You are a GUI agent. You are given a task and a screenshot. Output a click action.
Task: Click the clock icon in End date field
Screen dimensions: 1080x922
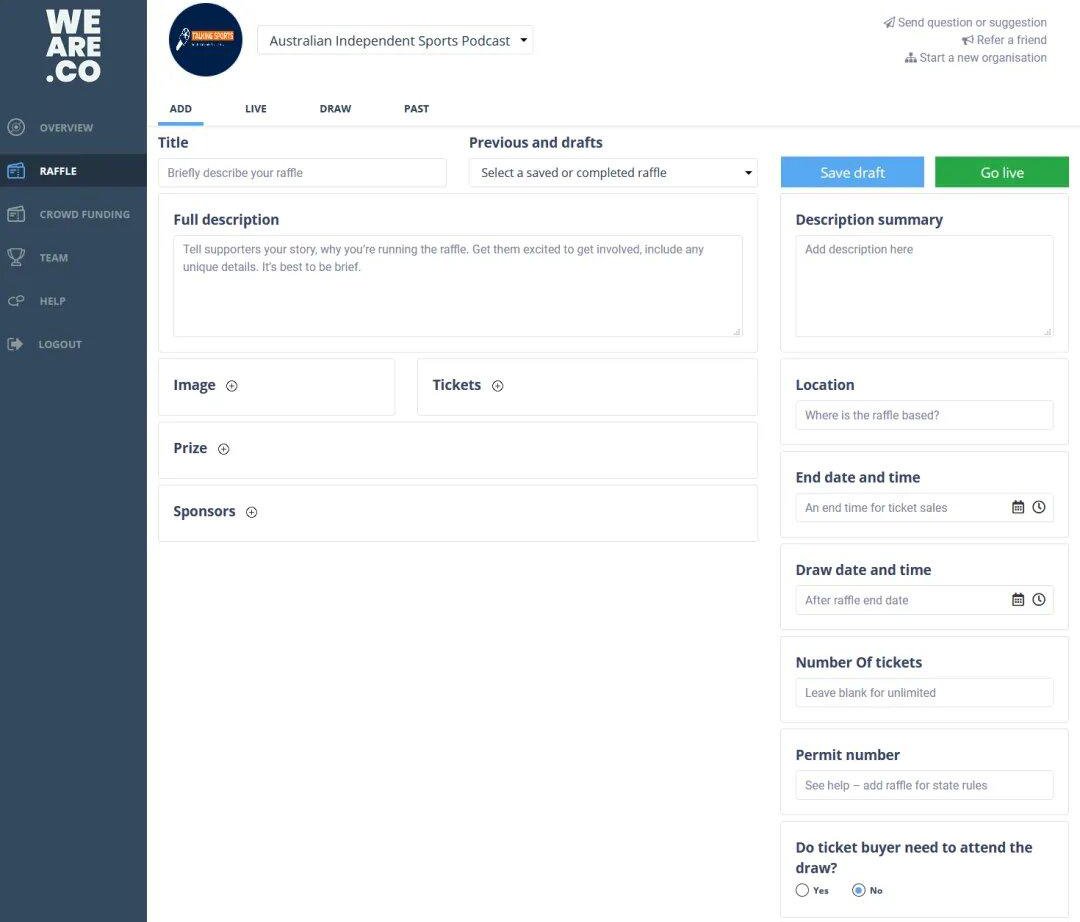1039,507
